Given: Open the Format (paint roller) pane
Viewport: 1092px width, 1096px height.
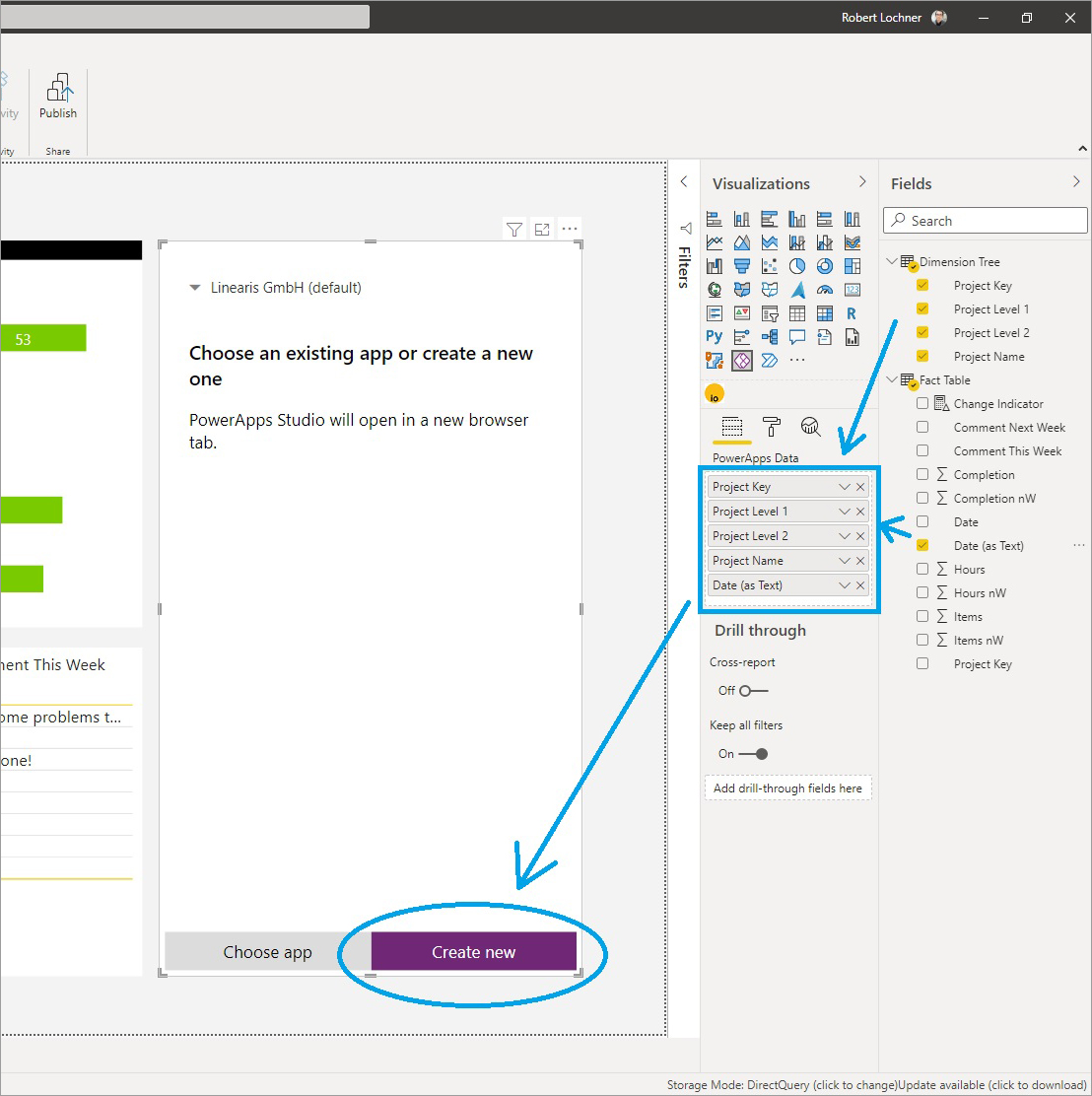Looking at the screenshot, I should tap(771, 428).
